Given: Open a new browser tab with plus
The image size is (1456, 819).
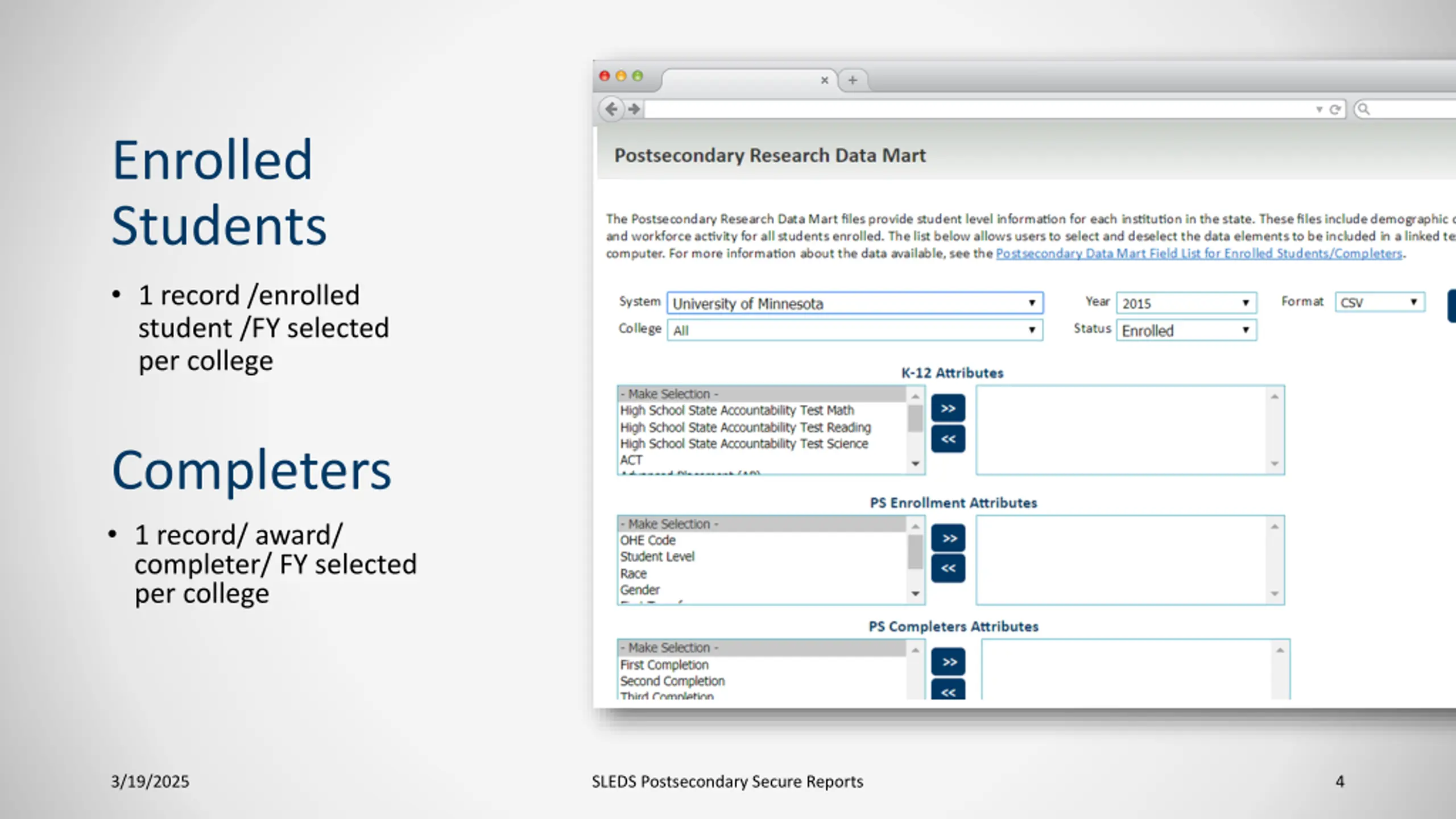Looking at the screenshot, I should [x=852, y=80].
